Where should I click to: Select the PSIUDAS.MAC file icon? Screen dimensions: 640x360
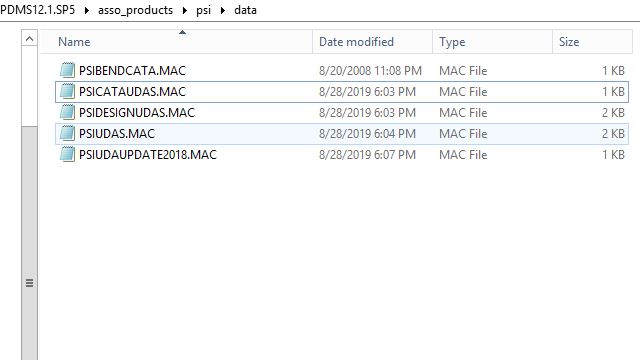(x=67, y=133)
